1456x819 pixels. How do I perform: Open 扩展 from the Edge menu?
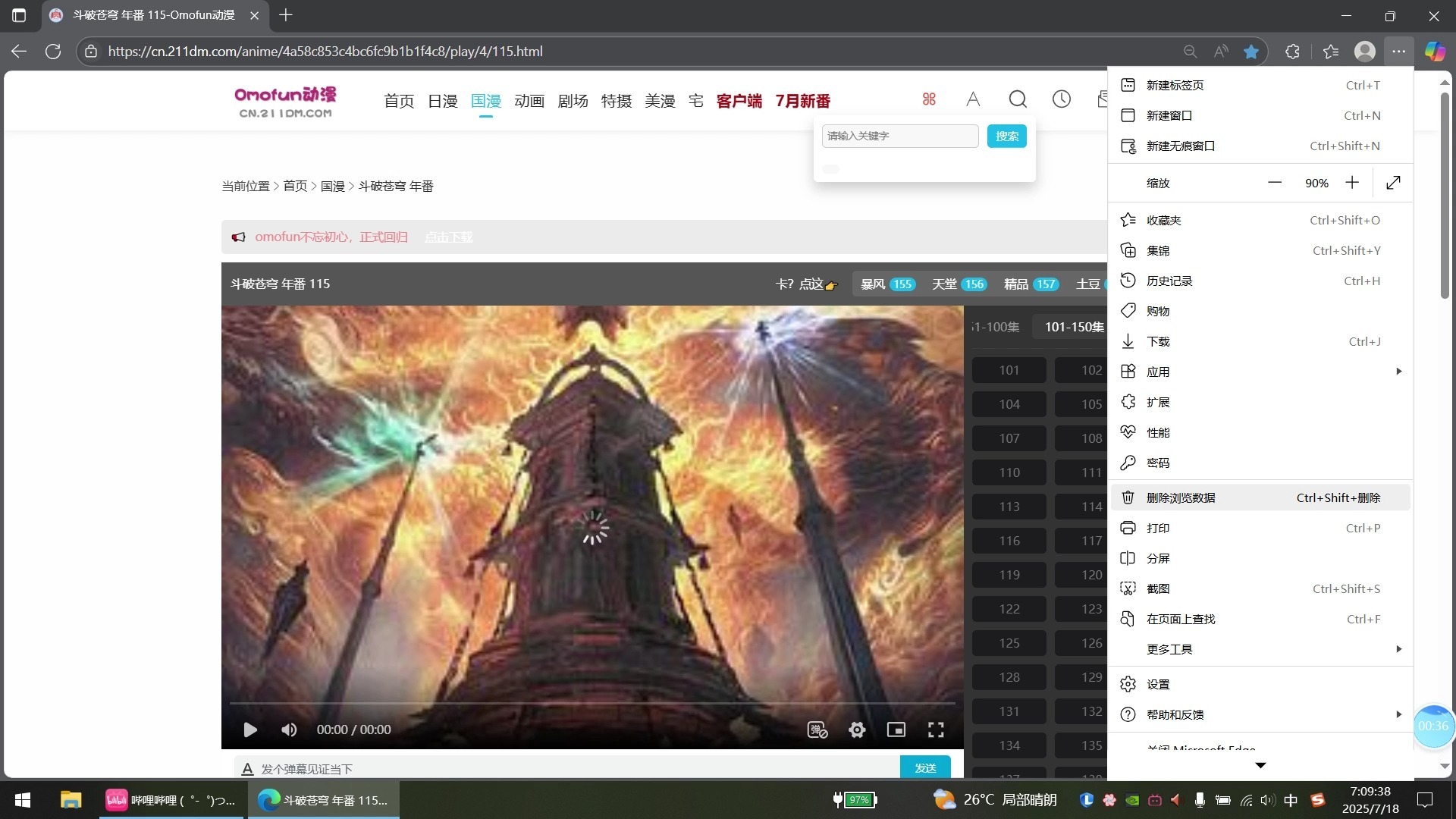pyautogui.click(x=1260, y=402)
